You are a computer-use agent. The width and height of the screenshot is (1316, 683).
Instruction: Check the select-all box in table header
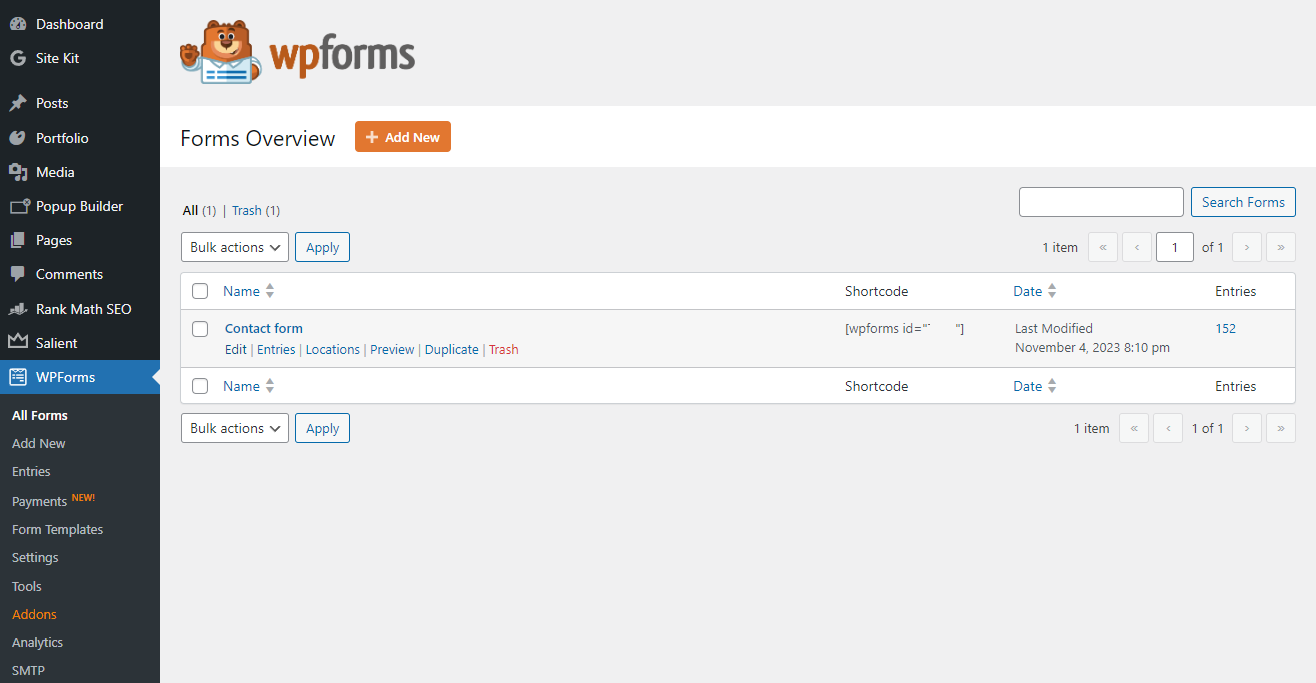pyautogui.click(x=200, y=291)
